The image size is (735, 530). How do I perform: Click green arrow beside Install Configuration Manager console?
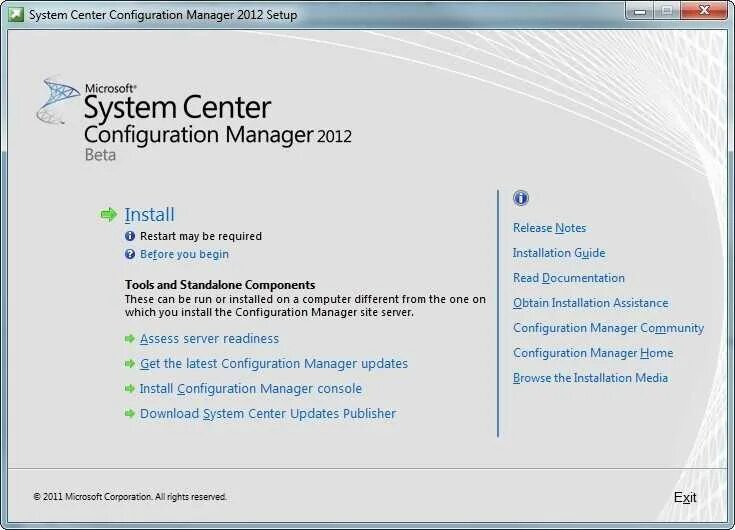pos(130,388)
